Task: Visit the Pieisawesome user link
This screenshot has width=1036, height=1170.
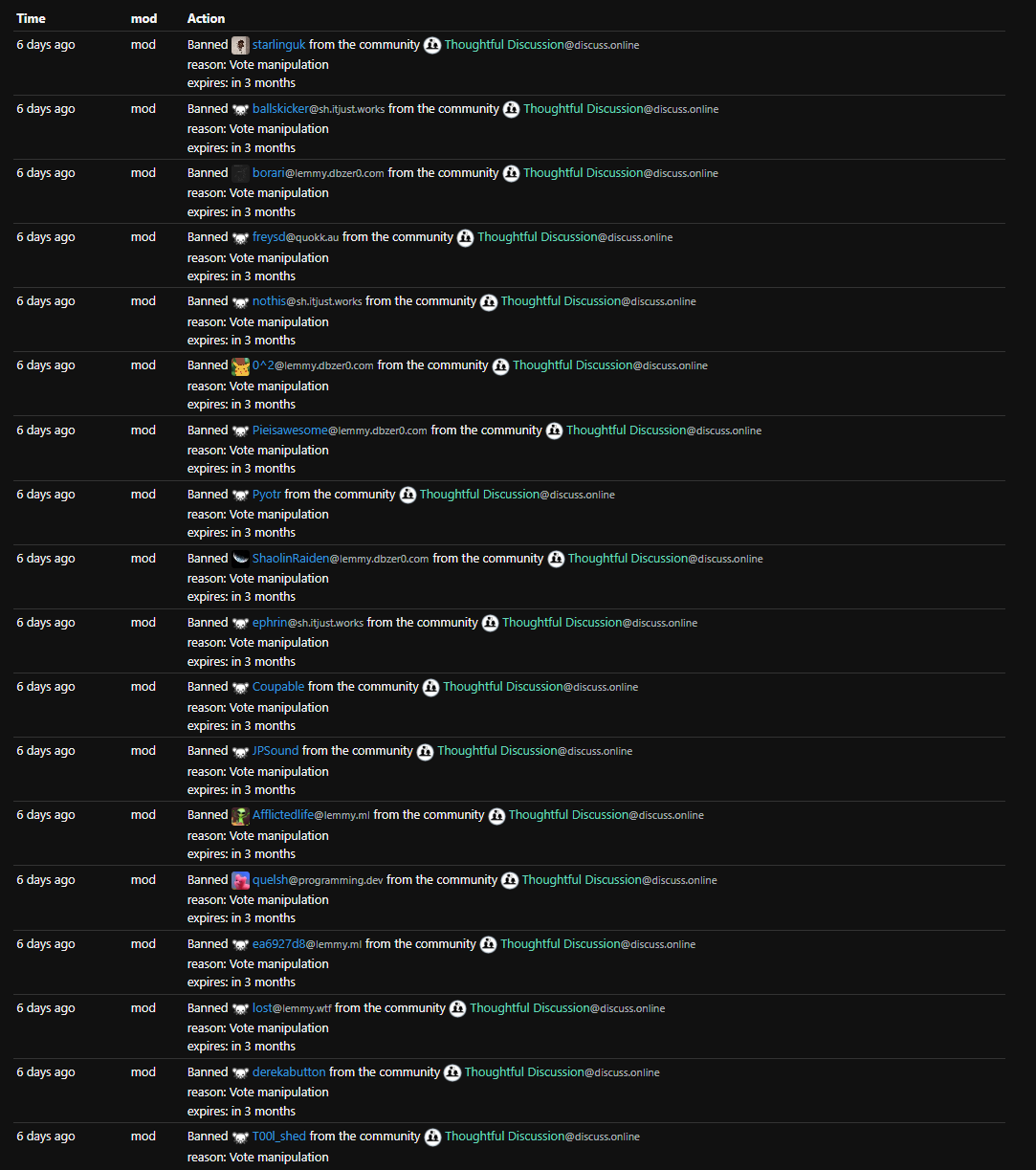Action: click(339, 430)
